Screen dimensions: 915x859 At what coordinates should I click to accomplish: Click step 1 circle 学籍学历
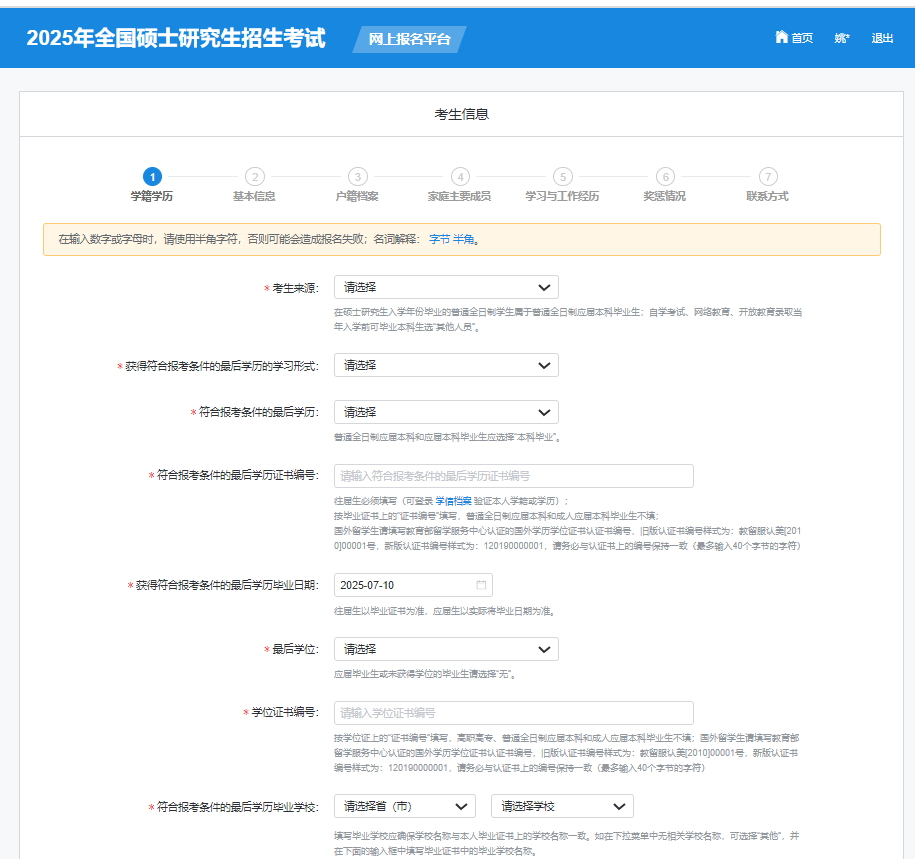[151, 176]
